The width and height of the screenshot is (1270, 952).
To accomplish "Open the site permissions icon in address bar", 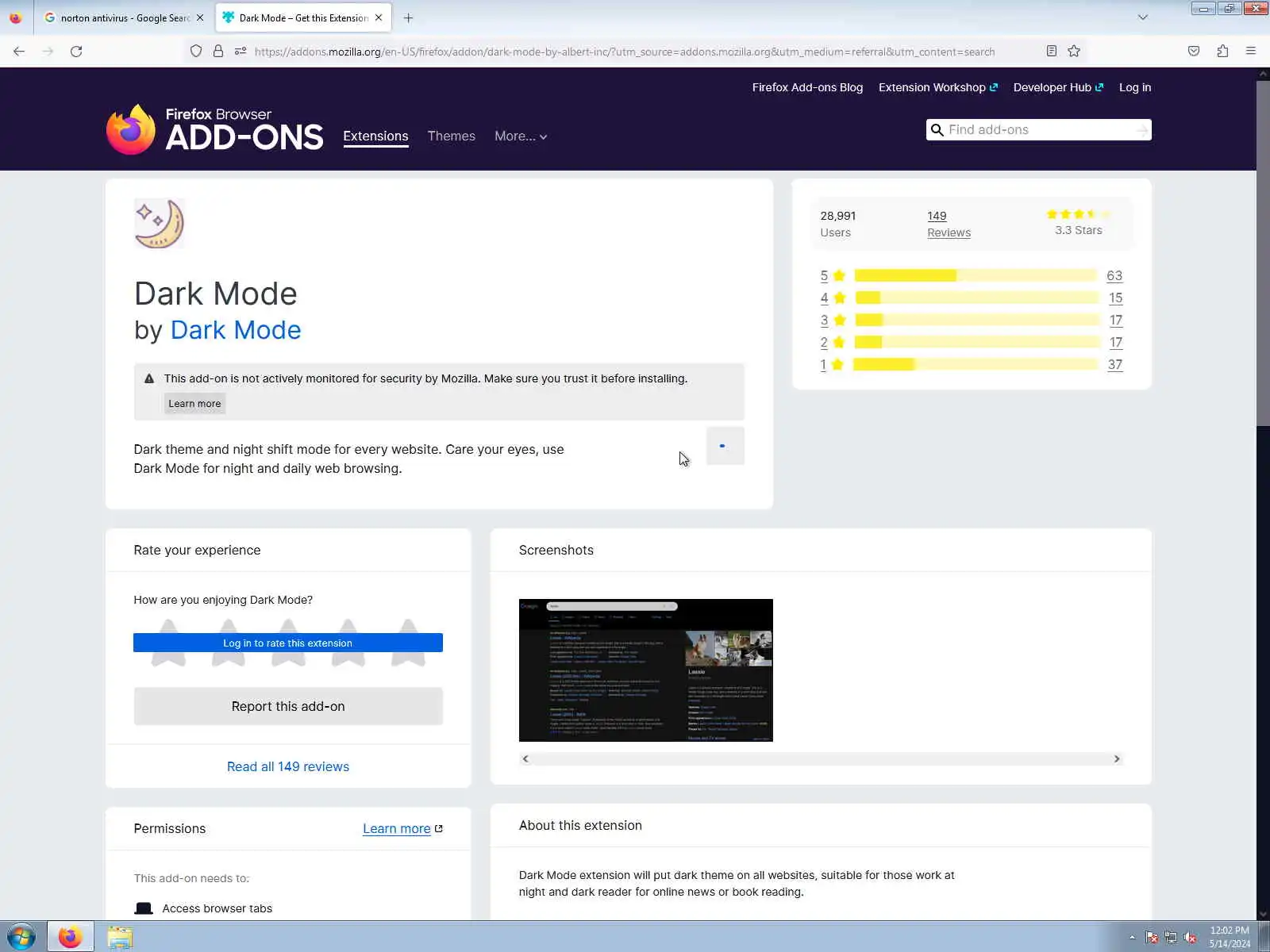I will pyautogui.click(x=241, y=52).
